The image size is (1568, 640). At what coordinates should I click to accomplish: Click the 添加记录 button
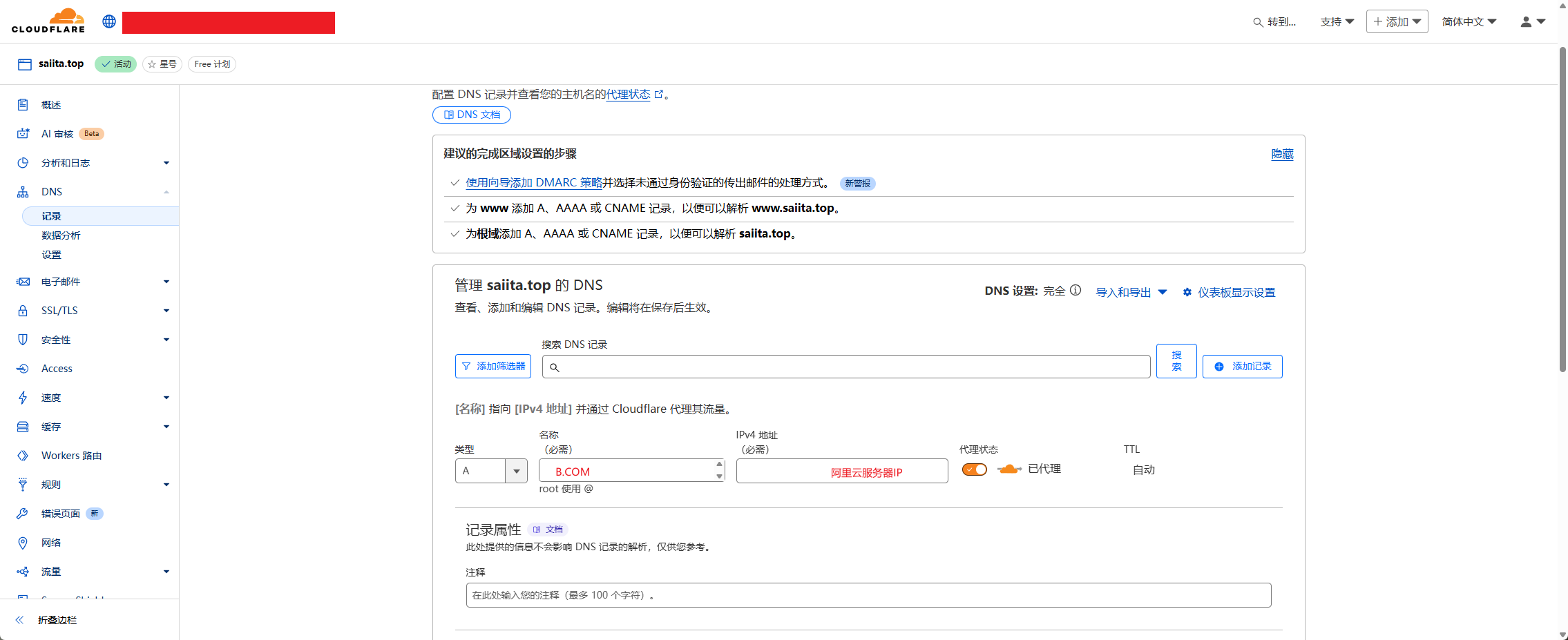1242,367
